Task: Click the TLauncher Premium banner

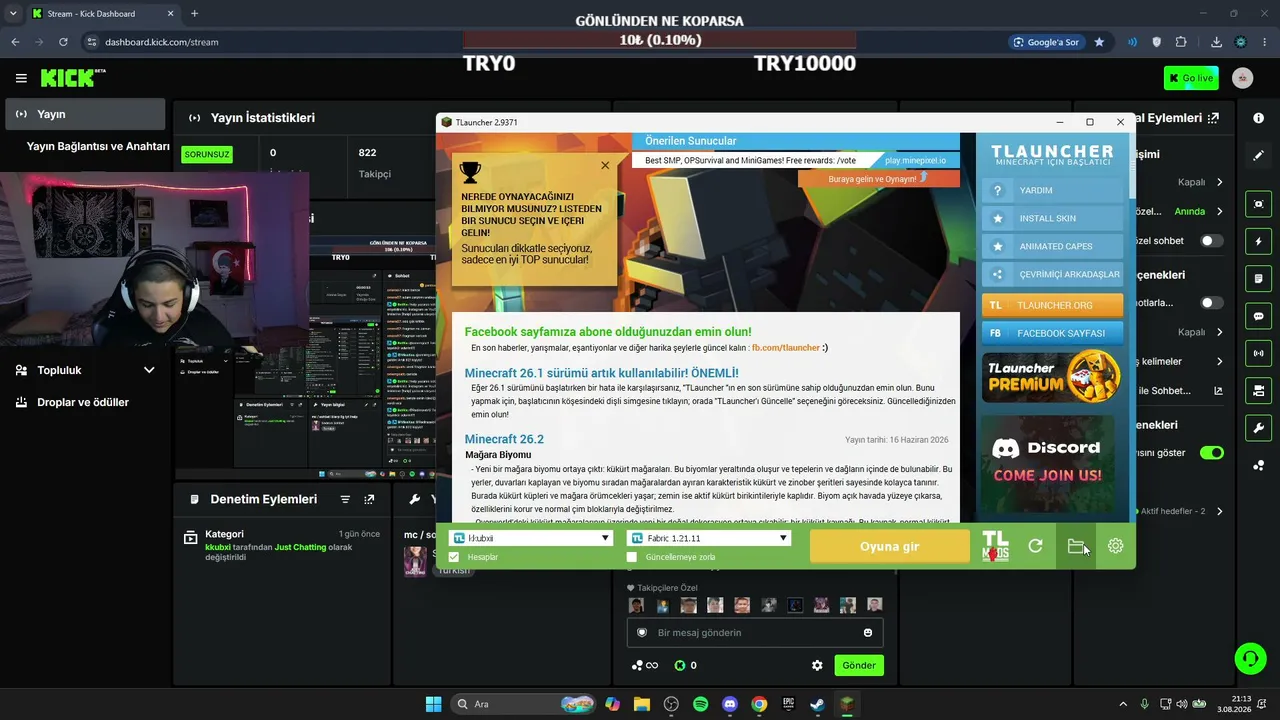Action: tap(1052, 377)
